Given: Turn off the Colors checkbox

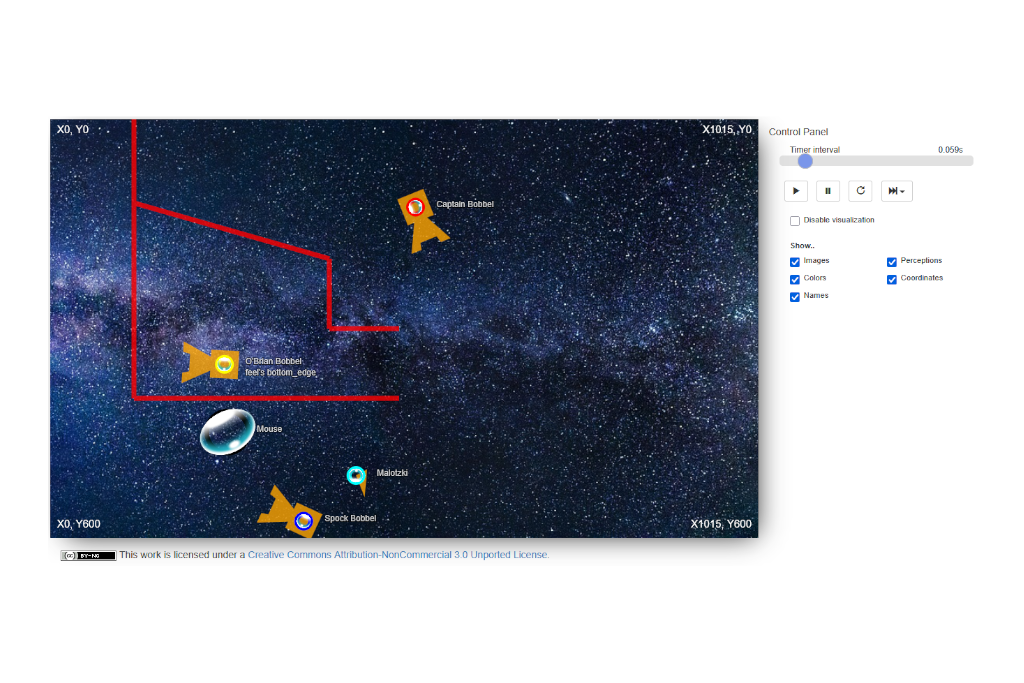Looking at the screenshot, I should [x=795, y=279].
